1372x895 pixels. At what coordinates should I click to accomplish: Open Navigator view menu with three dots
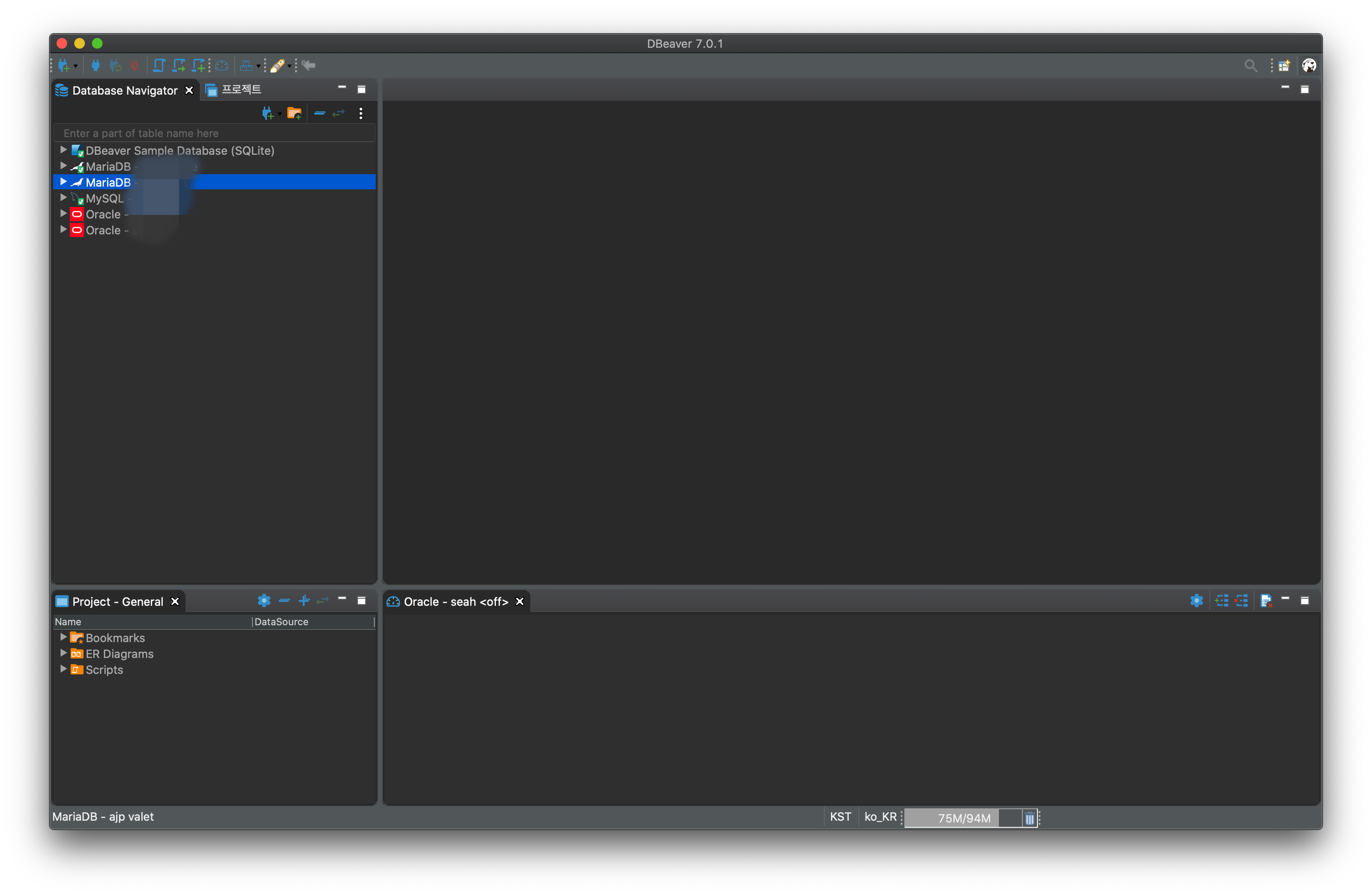tap(361, 113)
